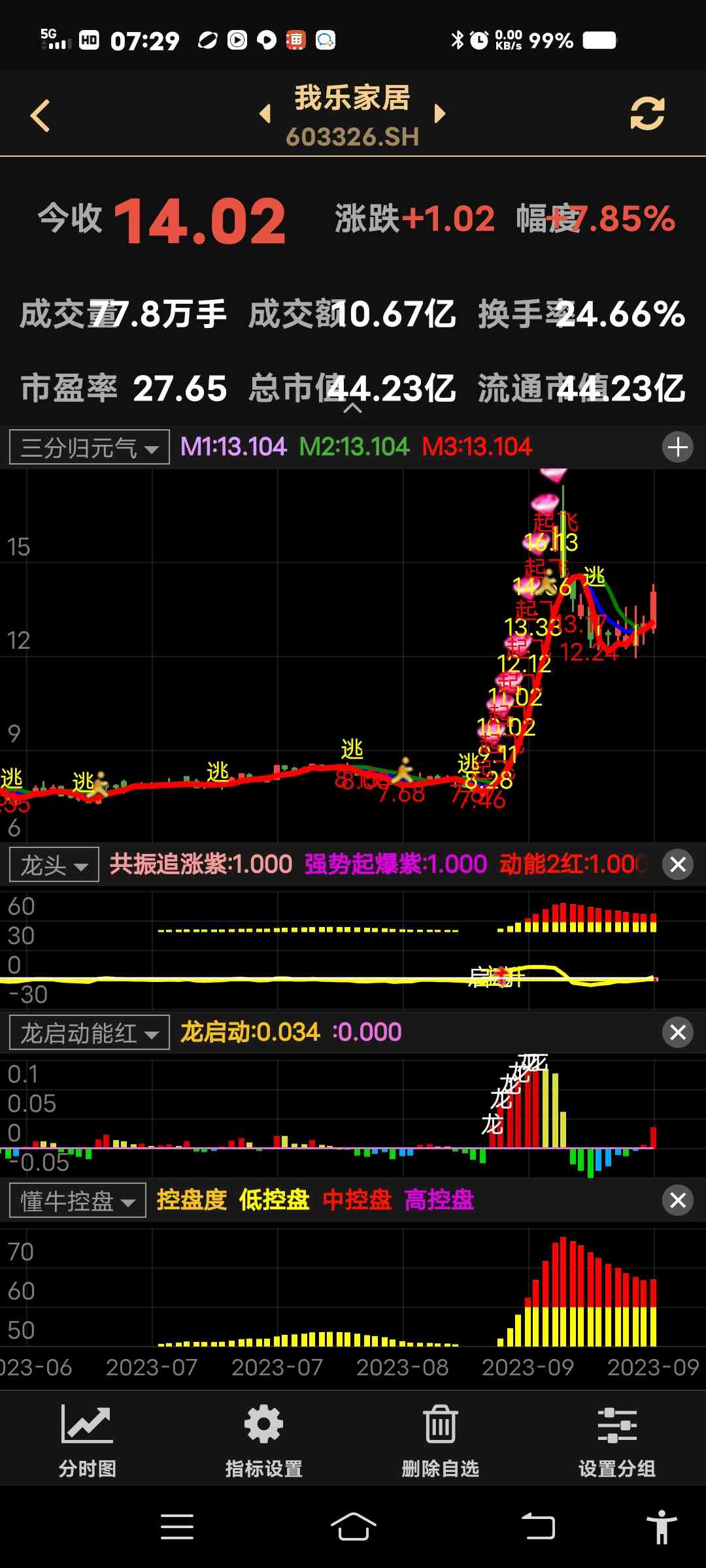Tap the accessibility figure icon

pyautogui.click(x=662, y=1527)
